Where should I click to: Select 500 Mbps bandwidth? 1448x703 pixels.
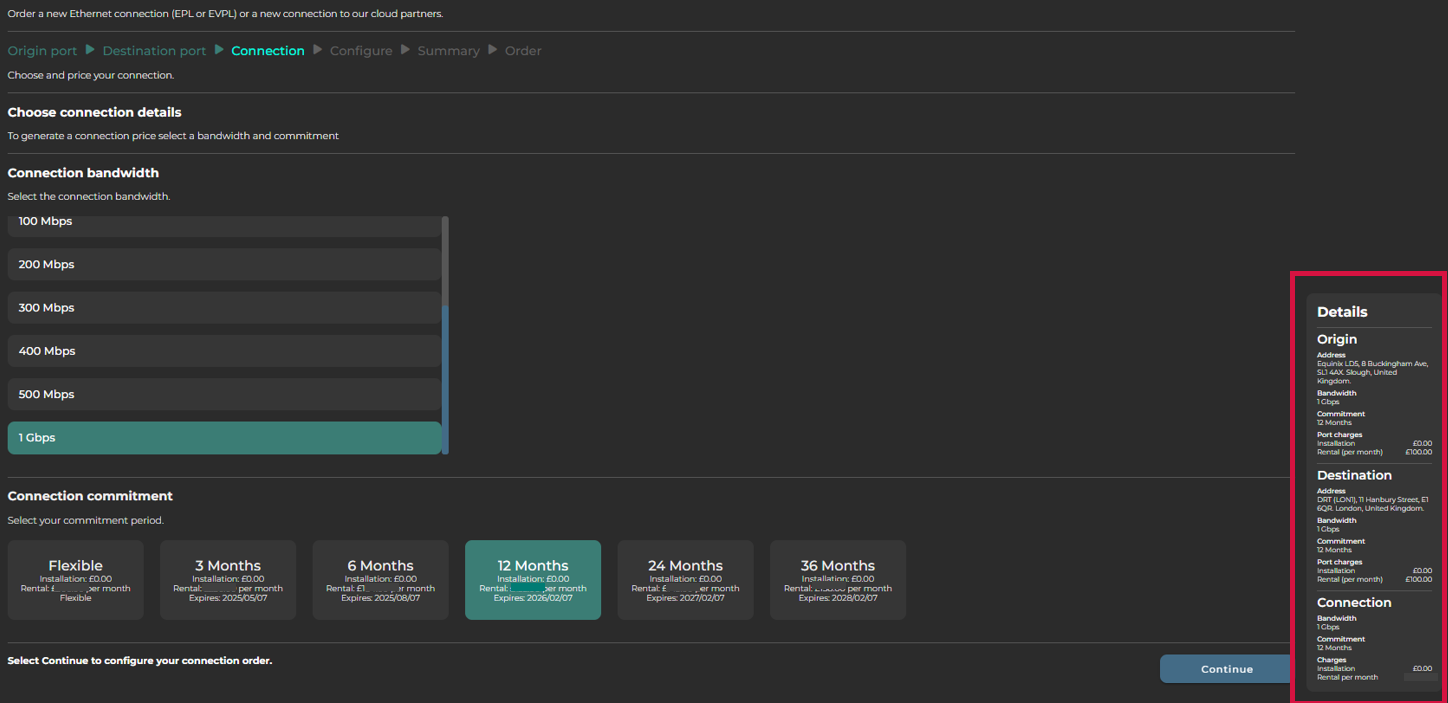224,394
